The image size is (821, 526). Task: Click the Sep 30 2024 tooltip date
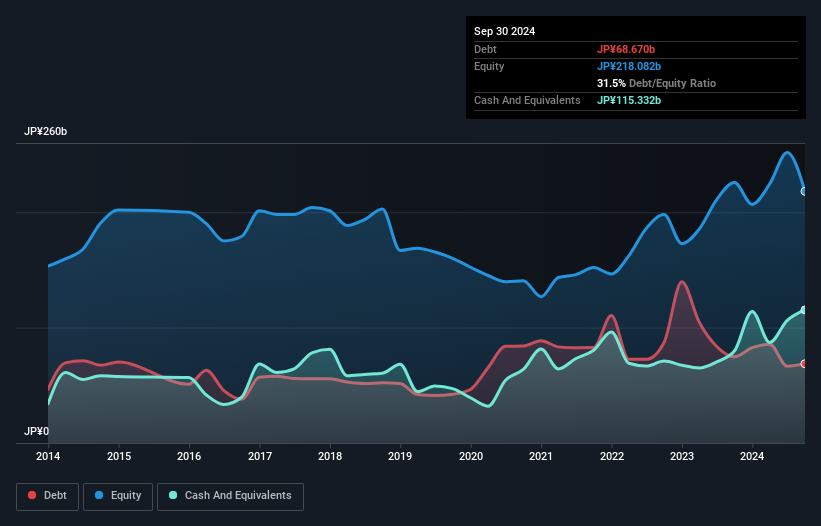pyautogui.click(x=504, y=31)
